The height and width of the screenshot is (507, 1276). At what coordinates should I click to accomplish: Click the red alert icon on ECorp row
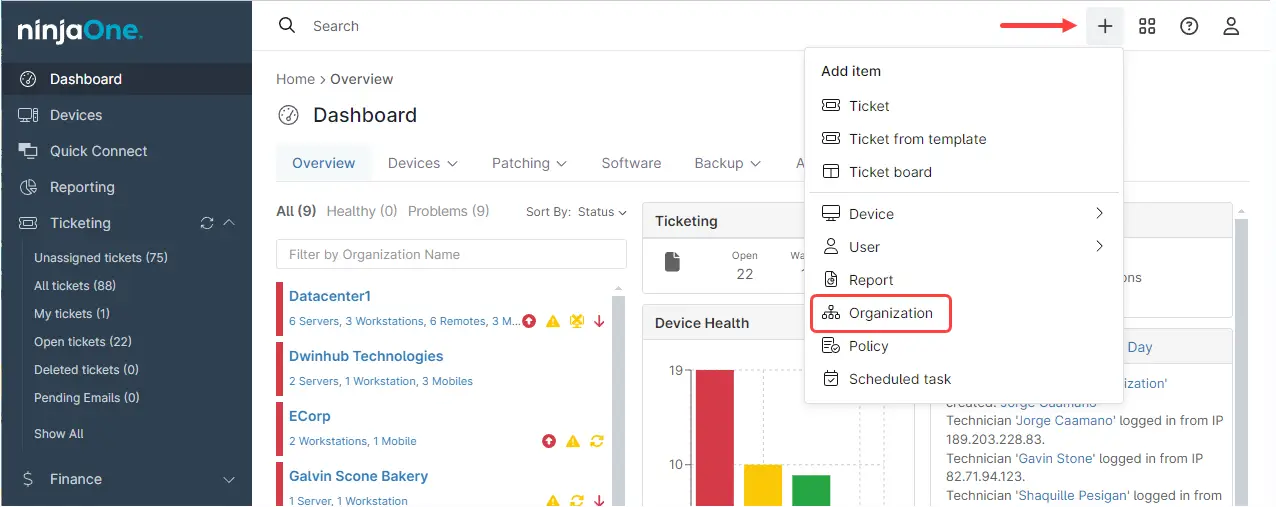click(549, 441)
